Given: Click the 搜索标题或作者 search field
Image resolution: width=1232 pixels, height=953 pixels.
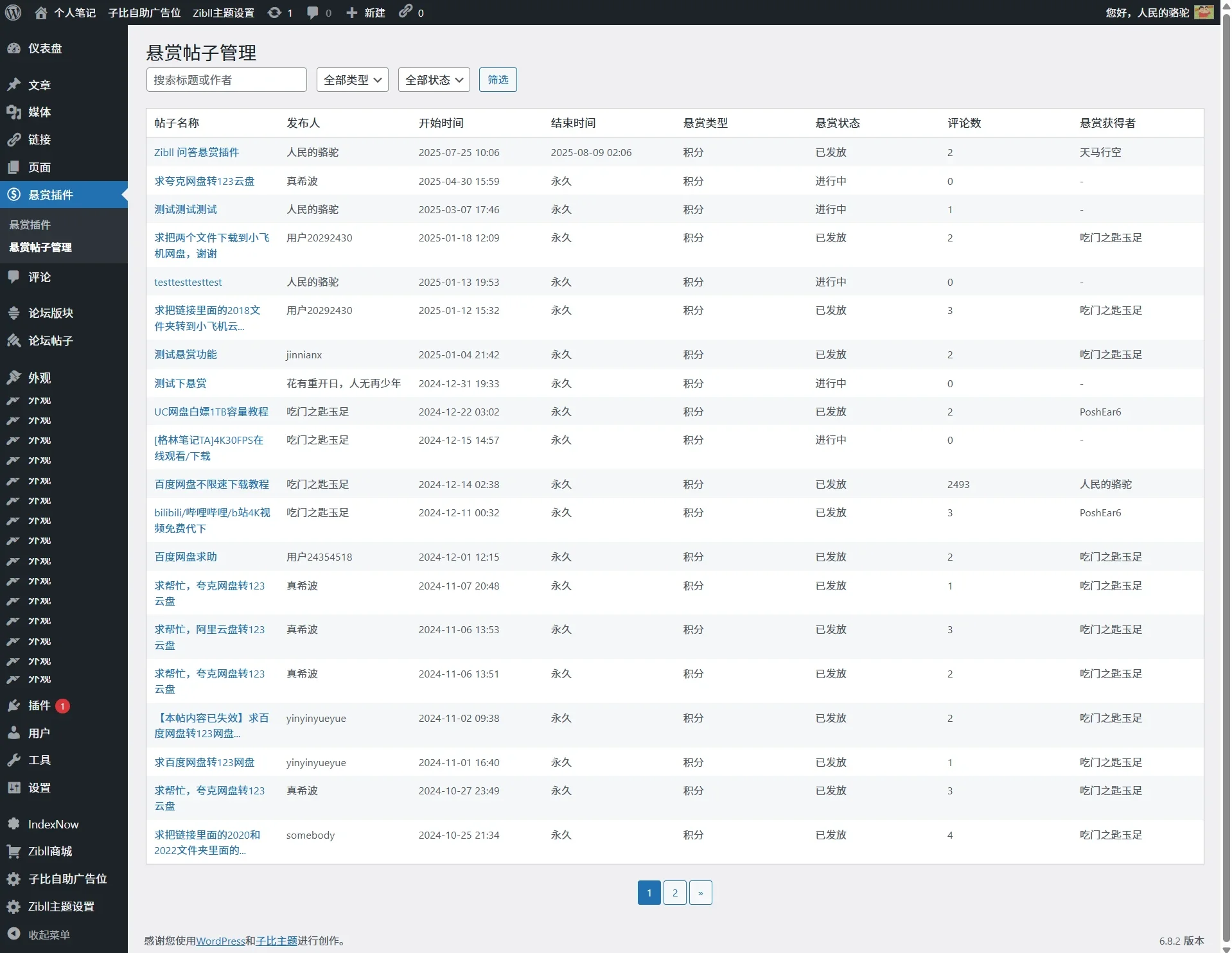Looking at the screenshot, I should pyautogui.click(x=226, y=80).
